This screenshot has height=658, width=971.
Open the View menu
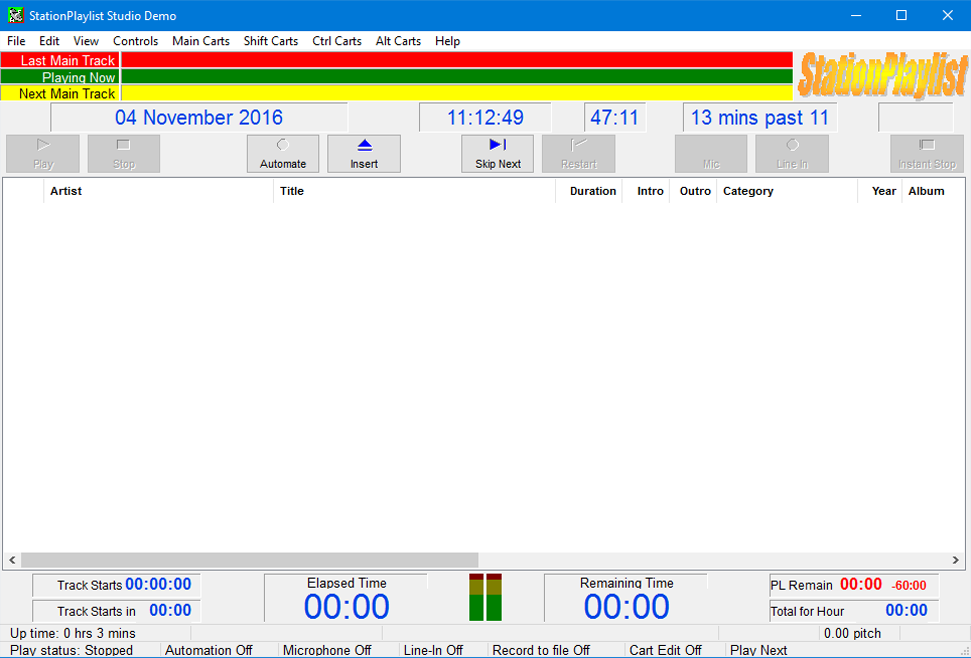pyautogui.click(x=85, y=41)
